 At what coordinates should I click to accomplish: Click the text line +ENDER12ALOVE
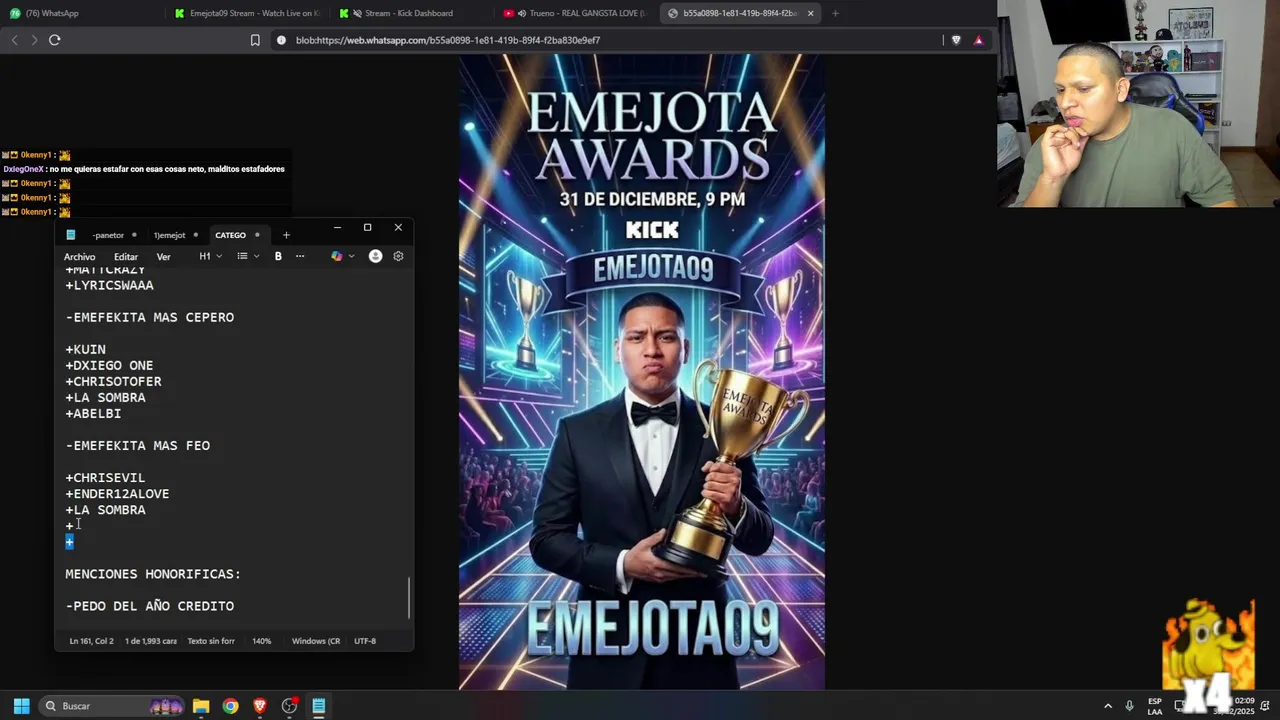(x=117, y=494)
